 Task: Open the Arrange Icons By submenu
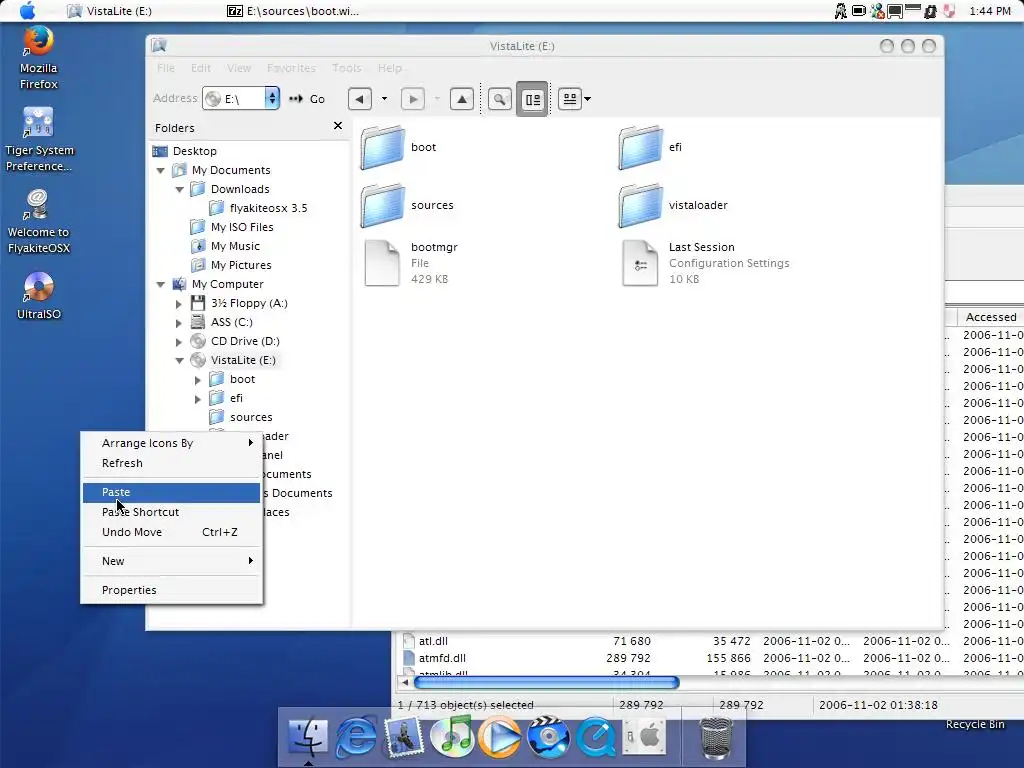tap(171, 443)
